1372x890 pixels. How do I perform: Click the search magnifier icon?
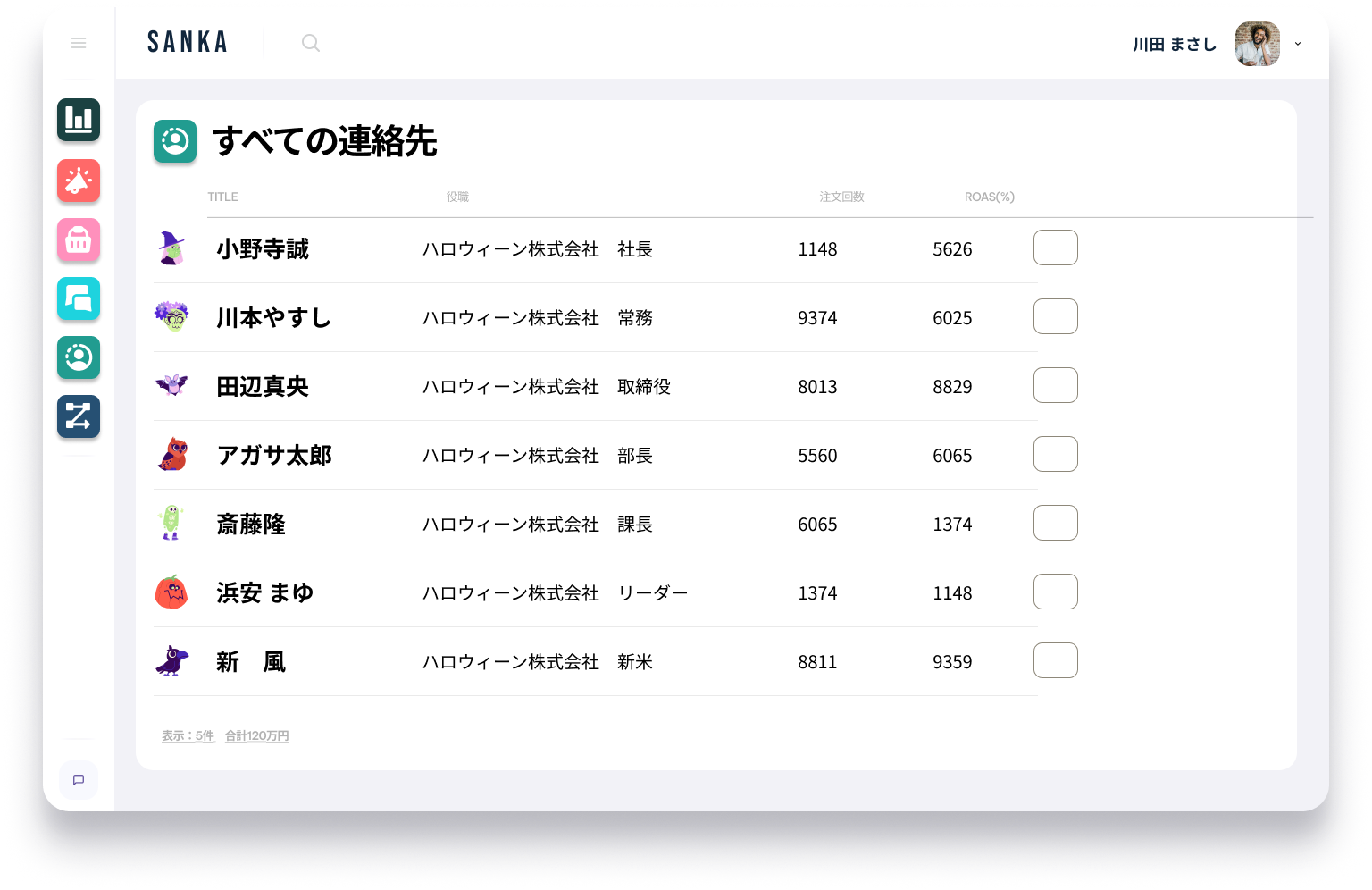pos(310,43)
